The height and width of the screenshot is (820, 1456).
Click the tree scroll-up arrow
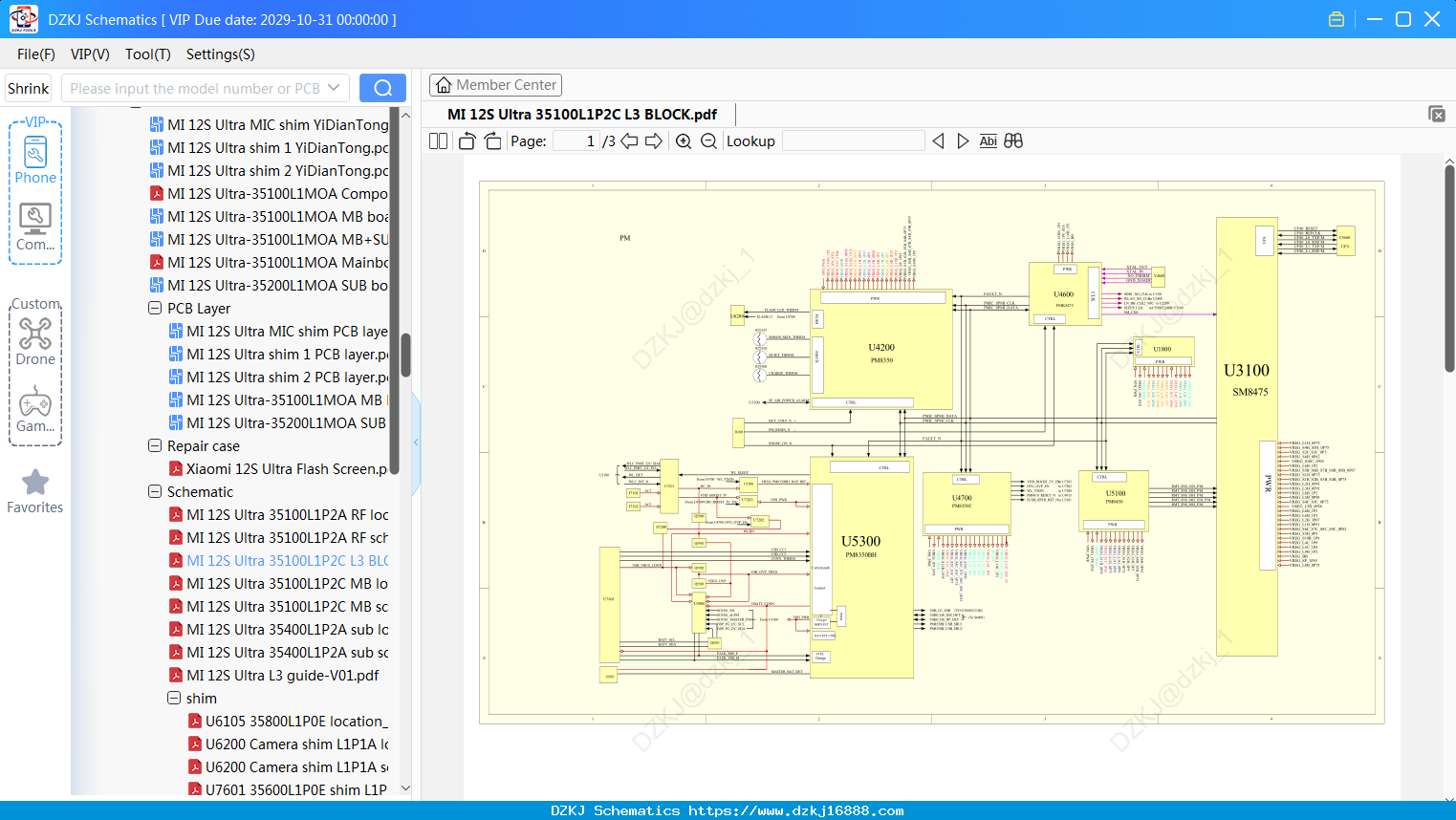pyautogui.click(x=405, y=115)
